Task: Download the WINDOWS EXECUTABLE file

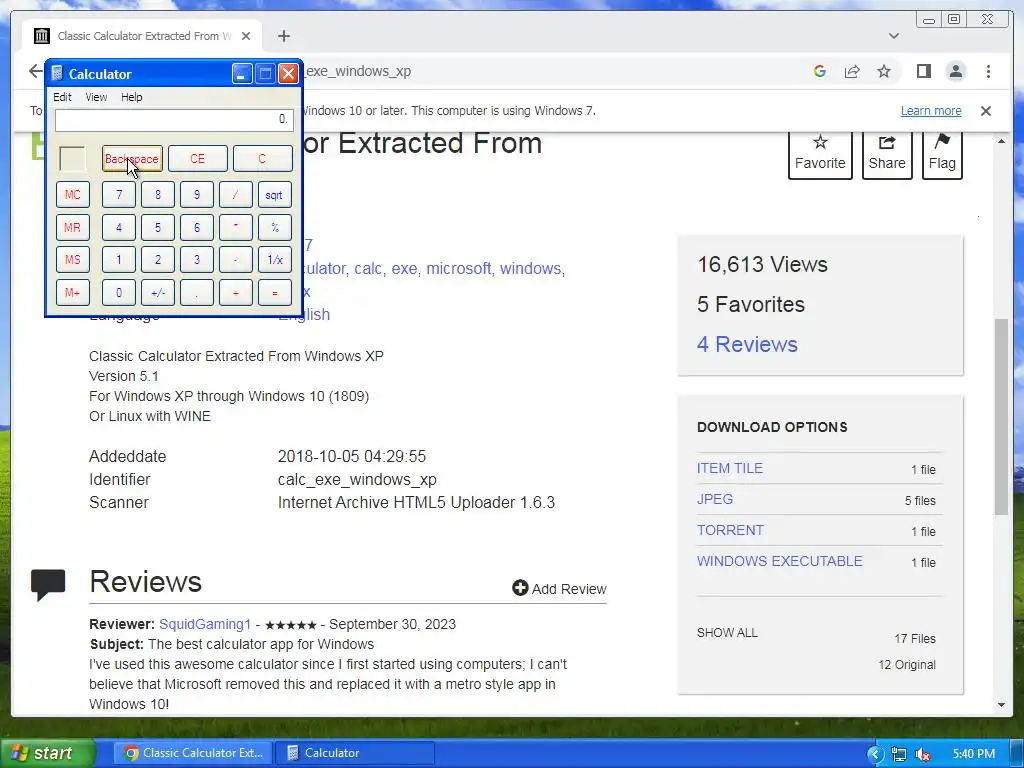Action: tap(780, 561)
